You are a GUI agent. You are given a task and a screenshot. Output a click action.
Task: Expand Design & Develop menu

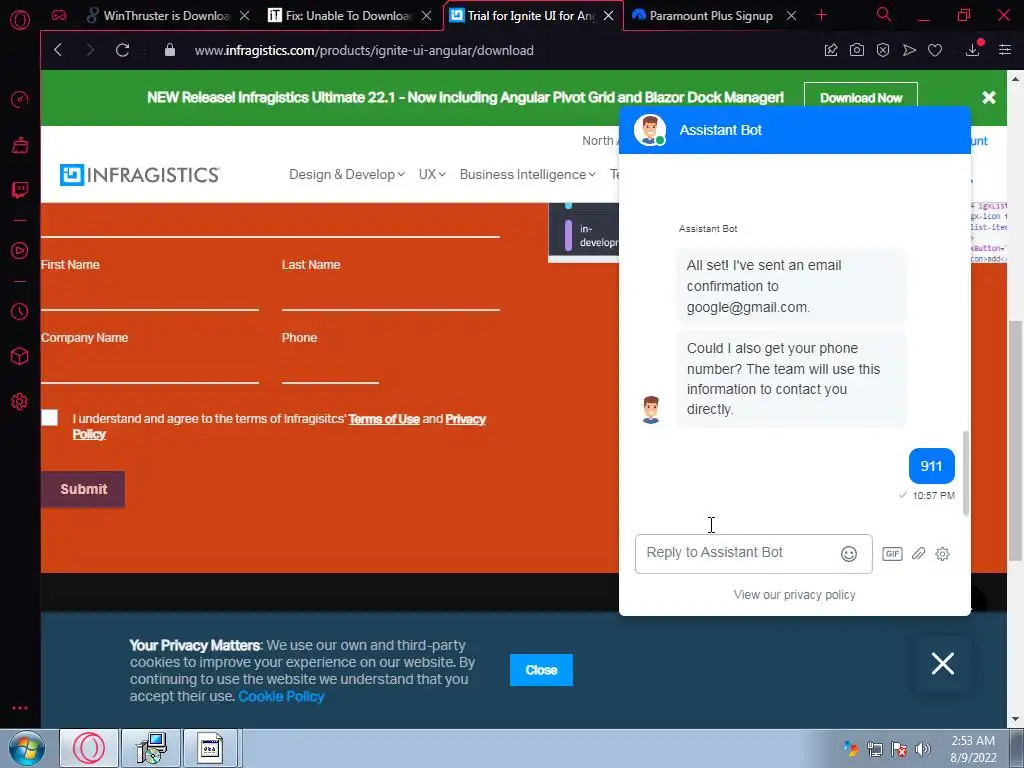pos(347,174)
